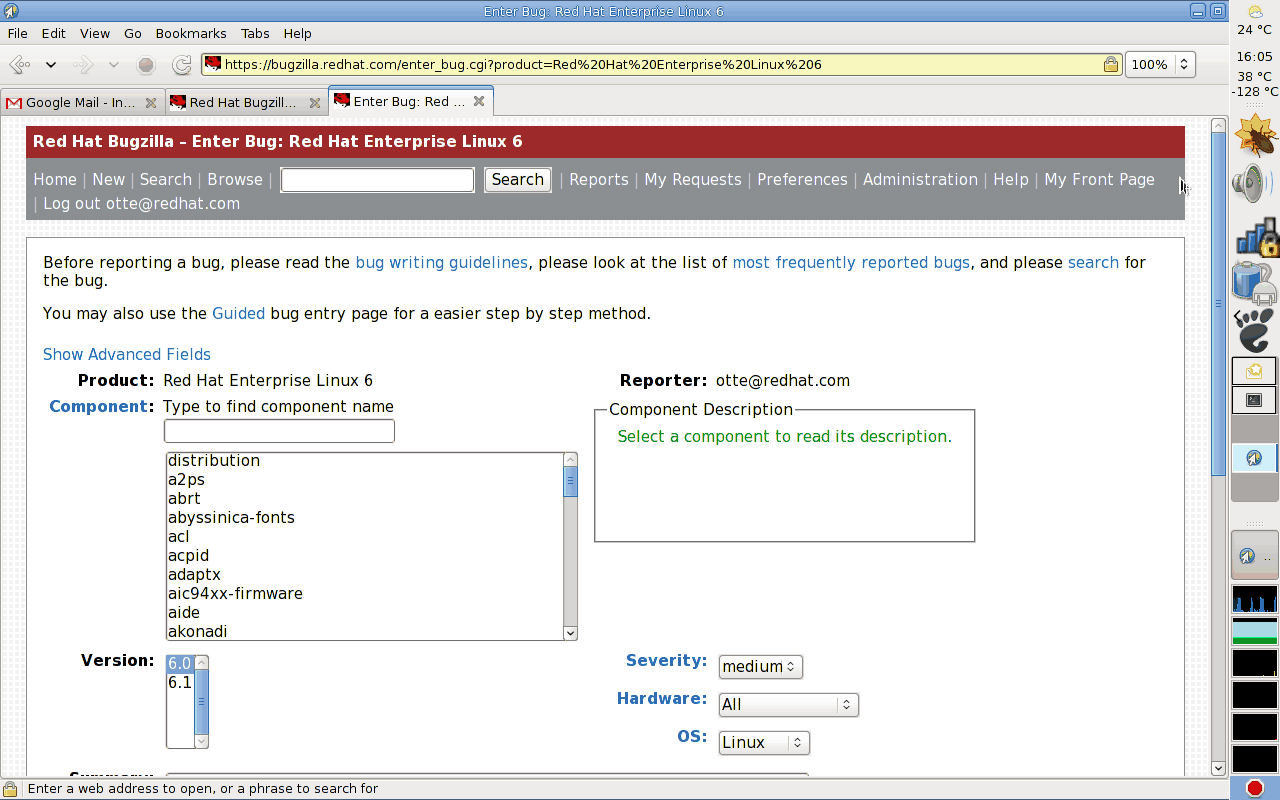The height and width of the screenshot is (800, 1280).
Task: Click the browser Back arrow button
Action: (x=20, y=65)
